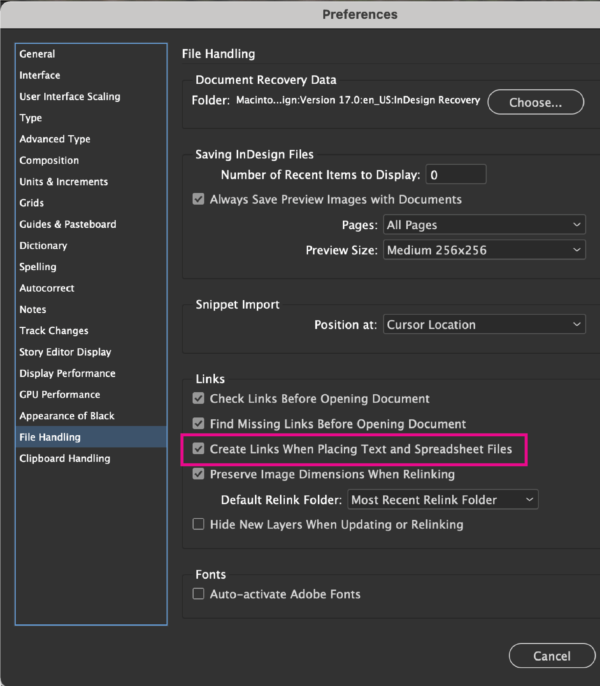This screenshot has height=686, width=600.
Task: Click Choose button for recovery folder
Action: [535, 102]
